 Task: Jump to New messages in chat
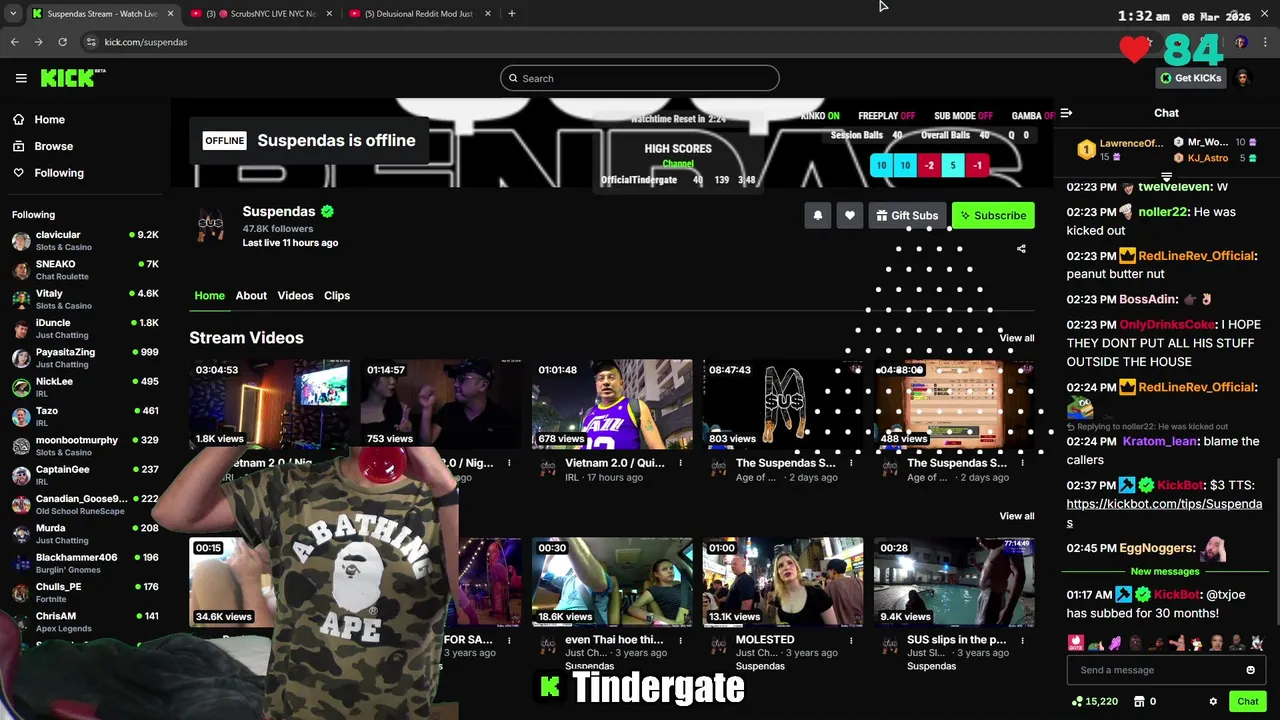pos(1165,571)
